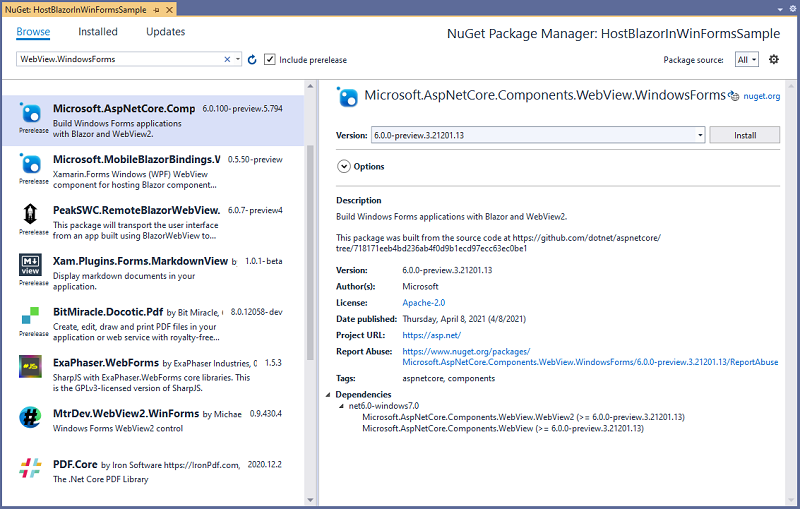Click the package list scrollbar thumb

coord(310,253)
